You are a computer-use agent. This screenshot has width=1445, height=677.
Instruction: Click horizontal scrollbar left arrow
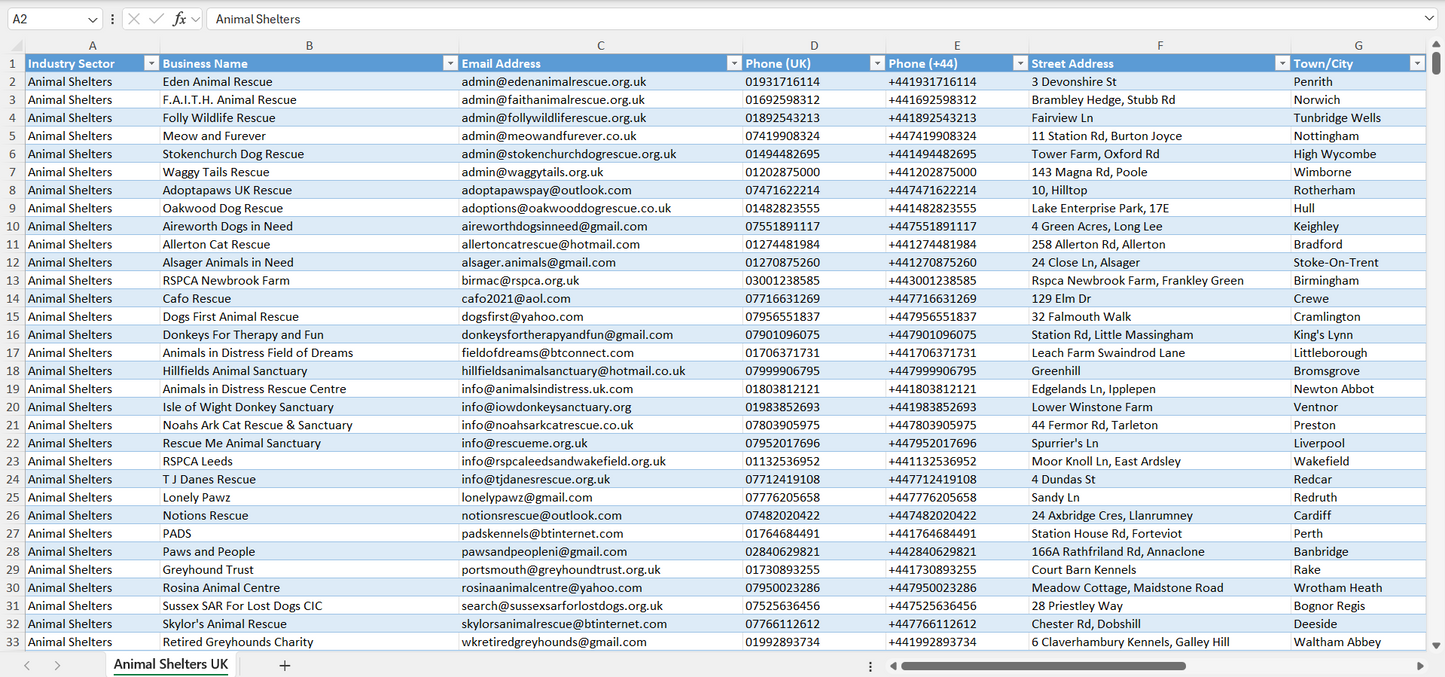[892, 665]
